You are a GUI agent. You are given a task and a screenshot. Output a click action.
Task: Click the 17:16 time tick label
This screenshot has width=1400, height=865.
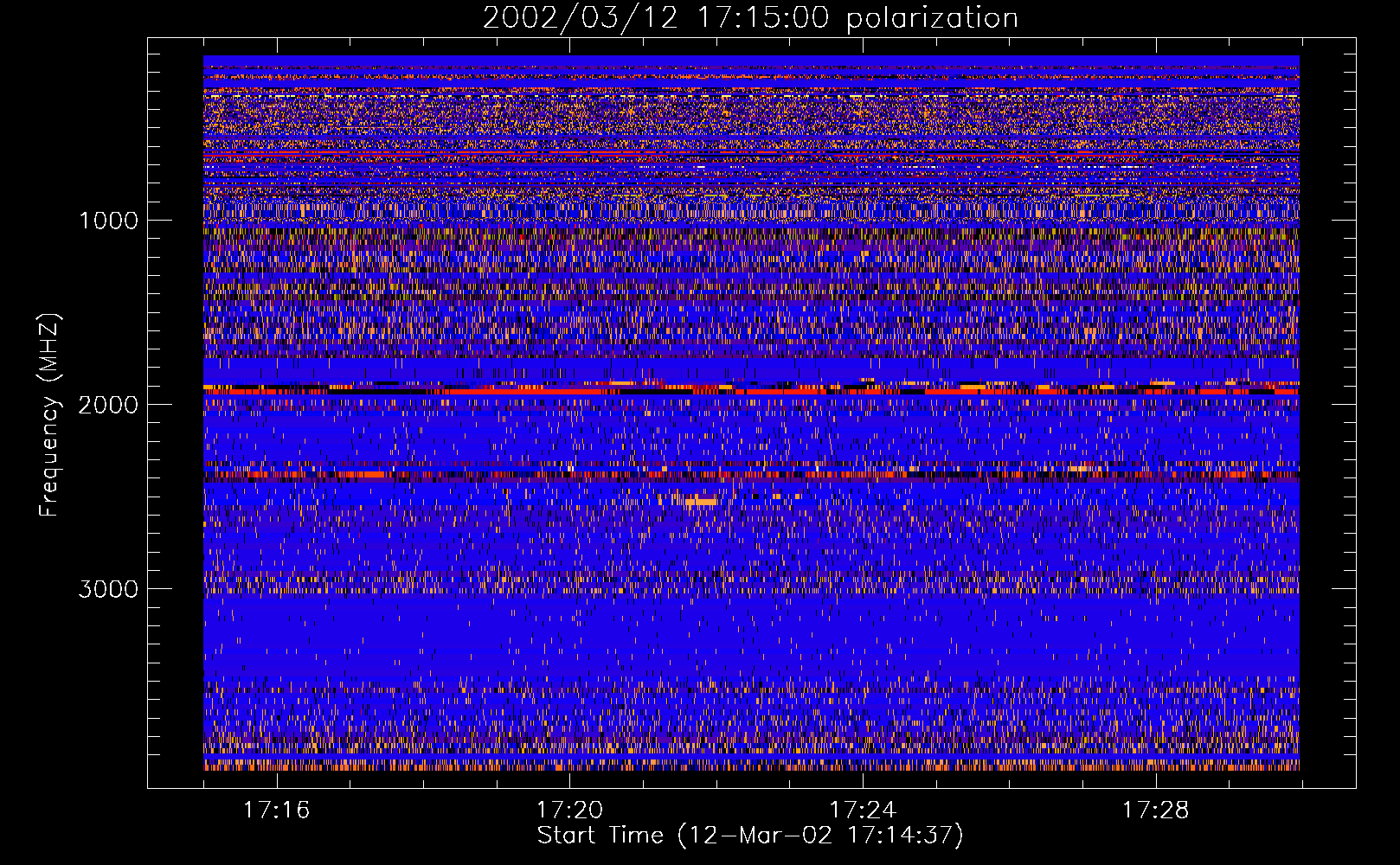coord(276,811)
